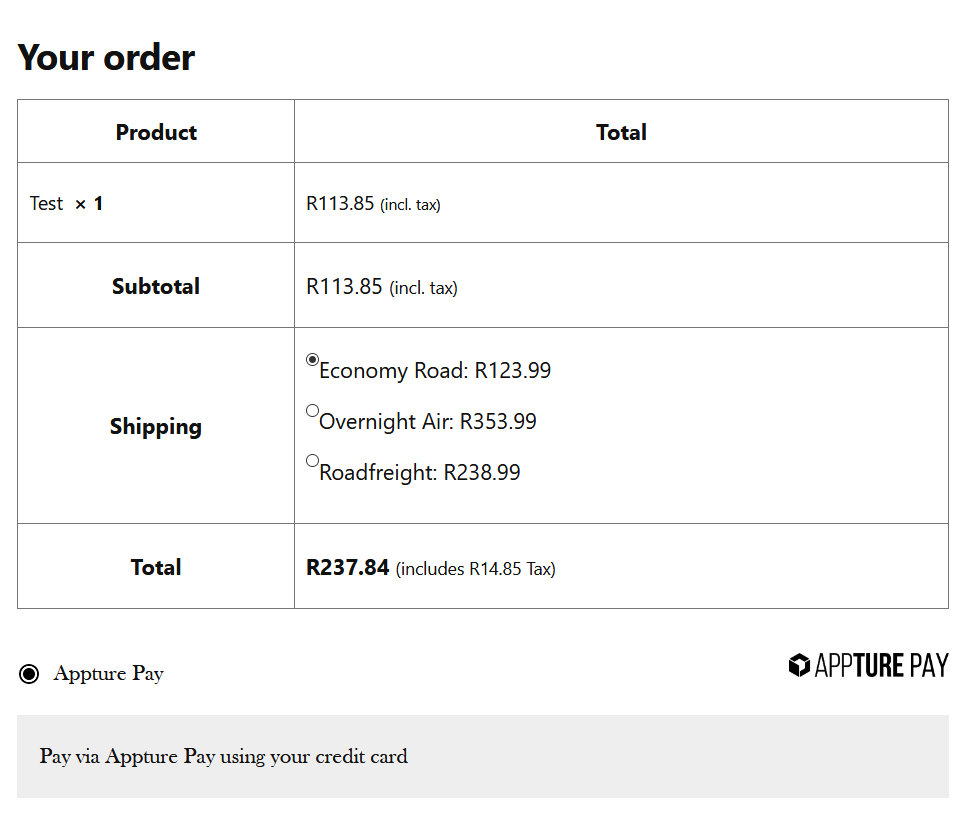Click the Test × 1 product cell
Screen dimensions: 972x821
(x=66, y=204)
